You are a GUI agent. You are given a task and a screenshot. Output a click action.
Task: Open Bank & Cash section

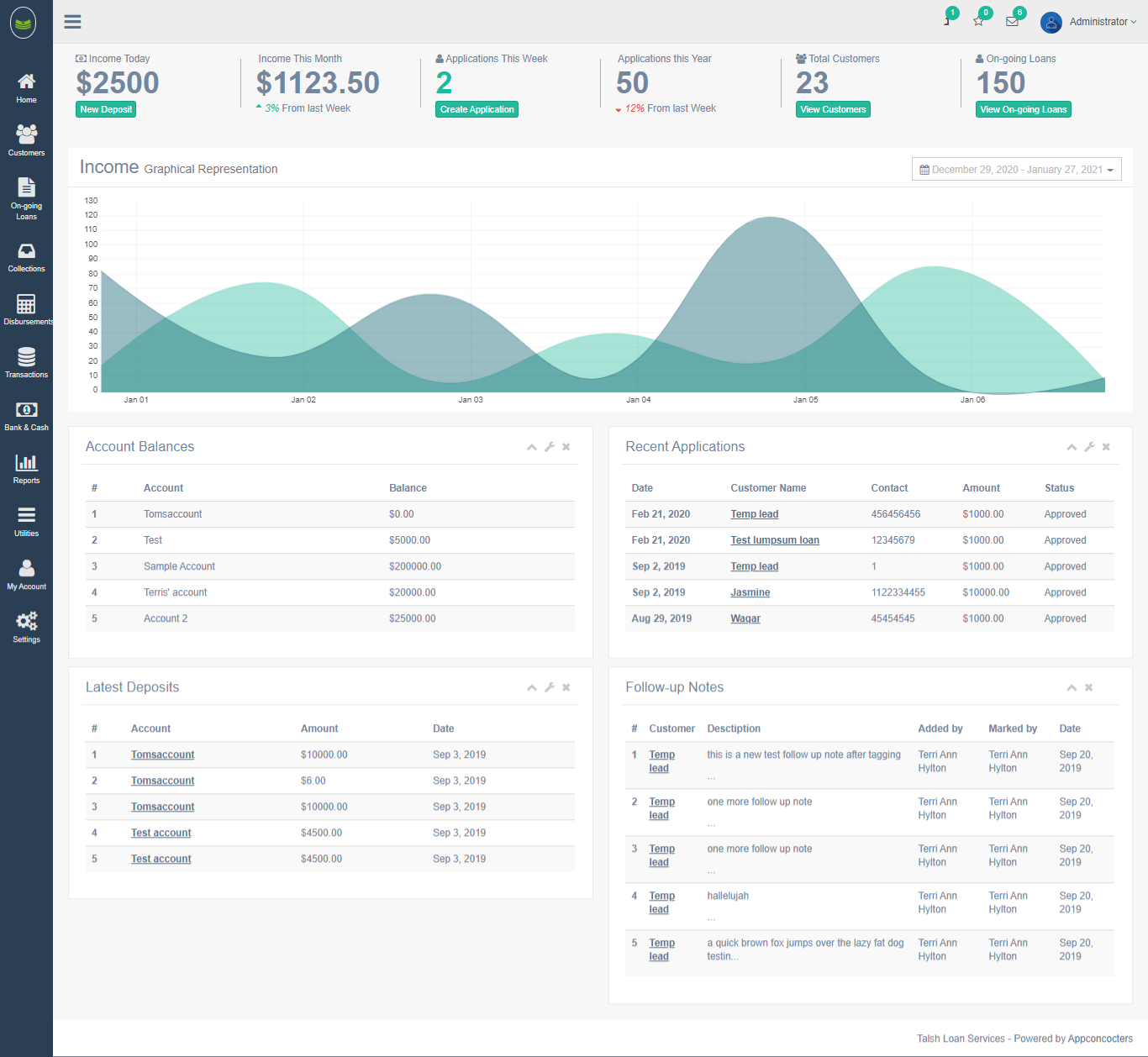[26, 416]
